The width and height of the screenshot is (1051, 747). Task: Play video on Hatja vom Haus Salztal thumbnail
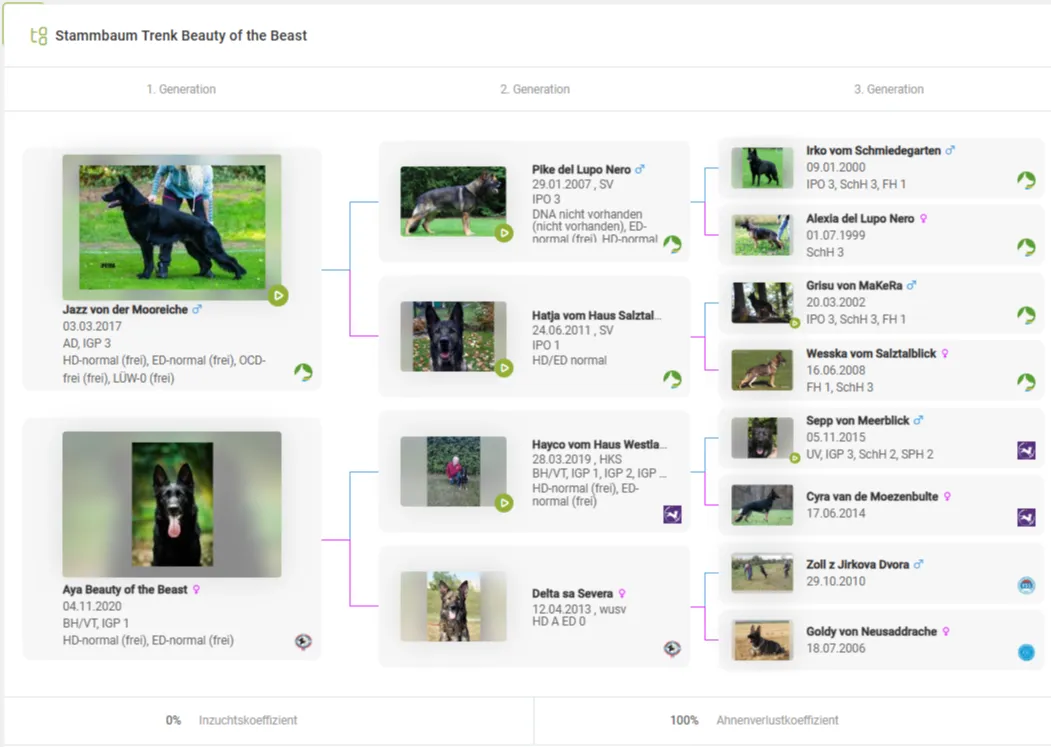pyautogui.click(x=504, y=368)
